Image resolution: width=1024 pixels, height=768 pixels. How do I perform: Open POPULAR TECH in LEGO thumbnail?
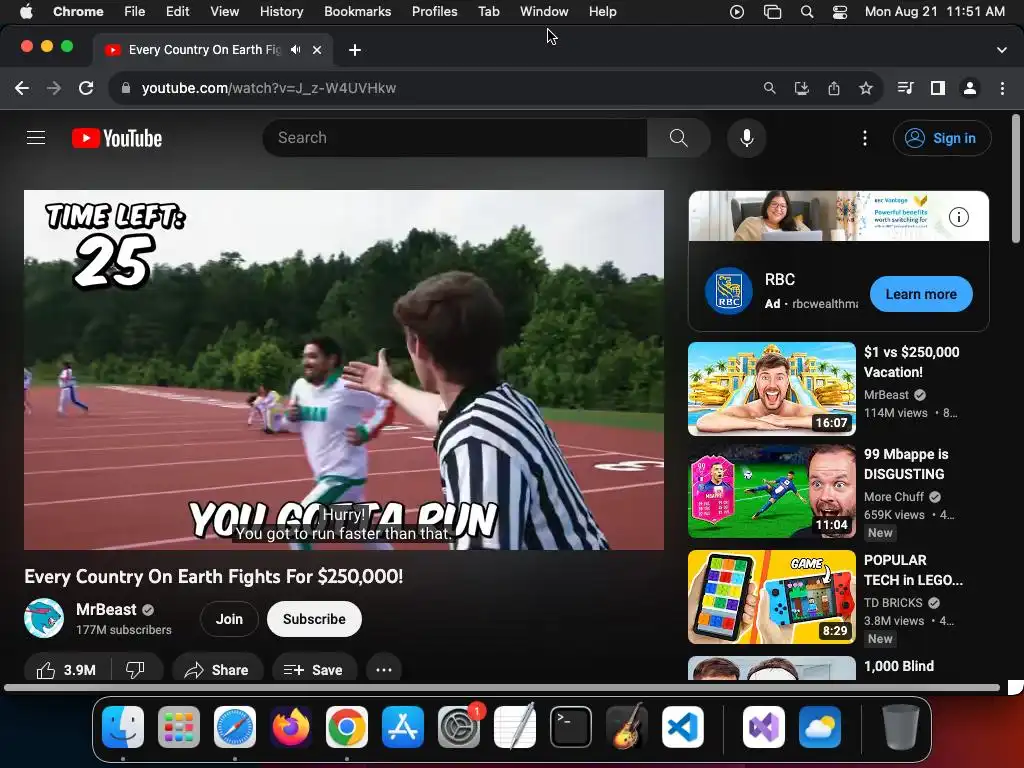[x=772, y=597]
